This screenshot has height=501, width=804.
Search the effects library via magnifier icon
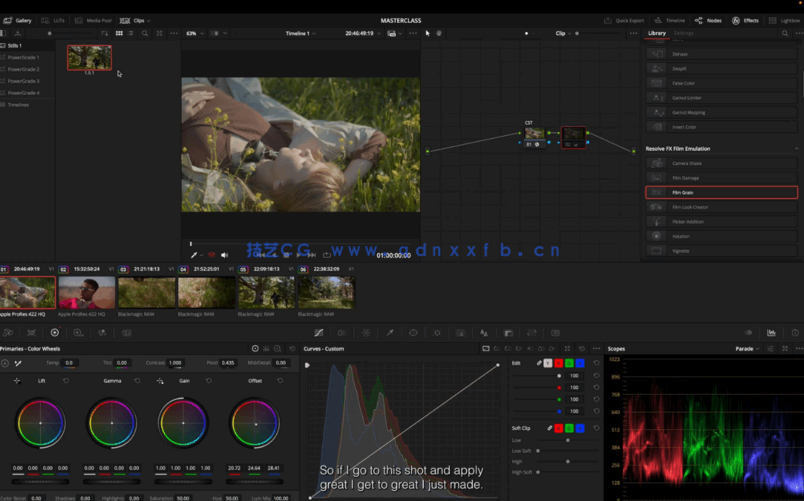tap(785, 33)
